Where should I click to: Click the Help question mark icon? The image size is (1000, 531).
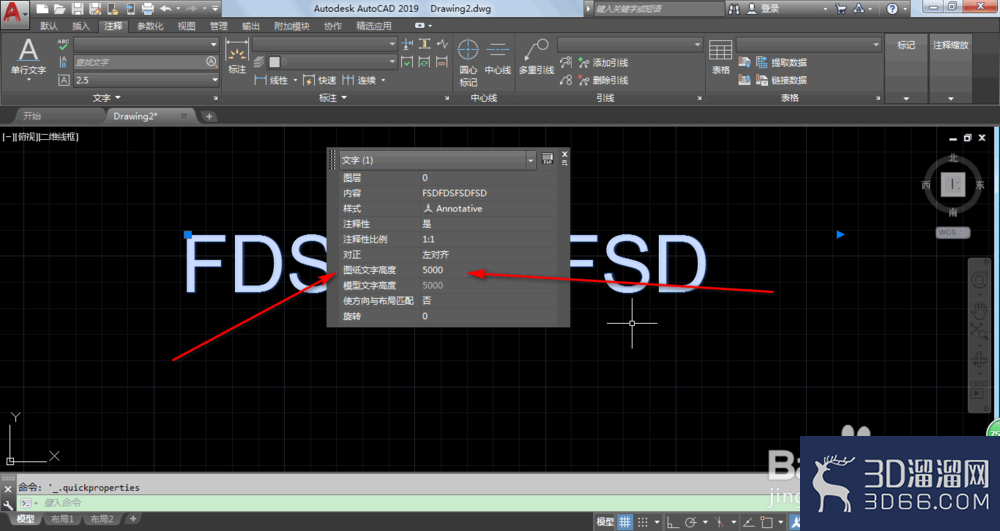[x=892, y=9]
